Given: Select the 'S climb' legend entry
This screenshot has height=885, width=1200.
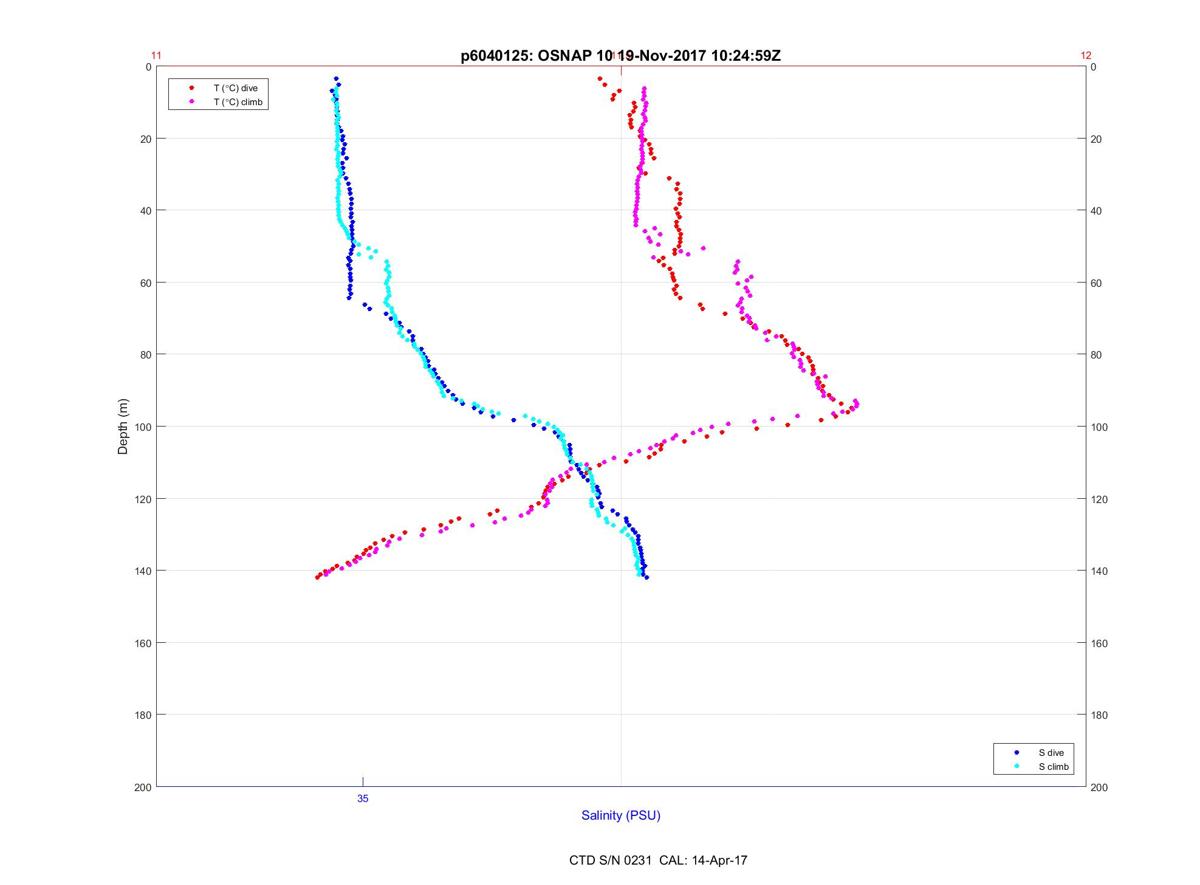Looking at the screenshot, I should (1054, 766).
